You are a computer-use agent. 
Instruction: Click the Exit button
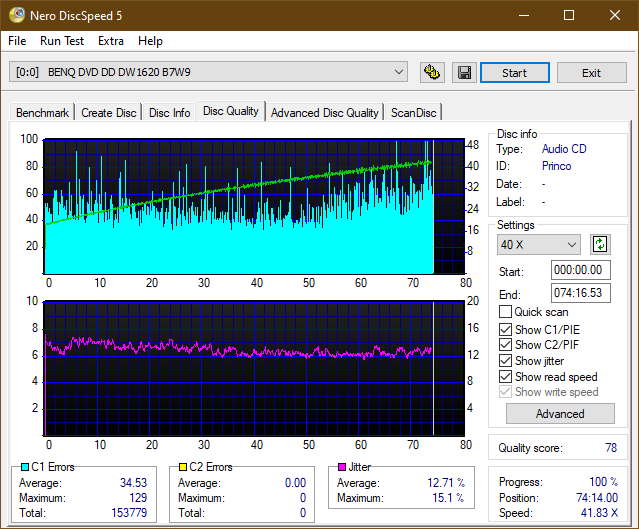(591, 73)
